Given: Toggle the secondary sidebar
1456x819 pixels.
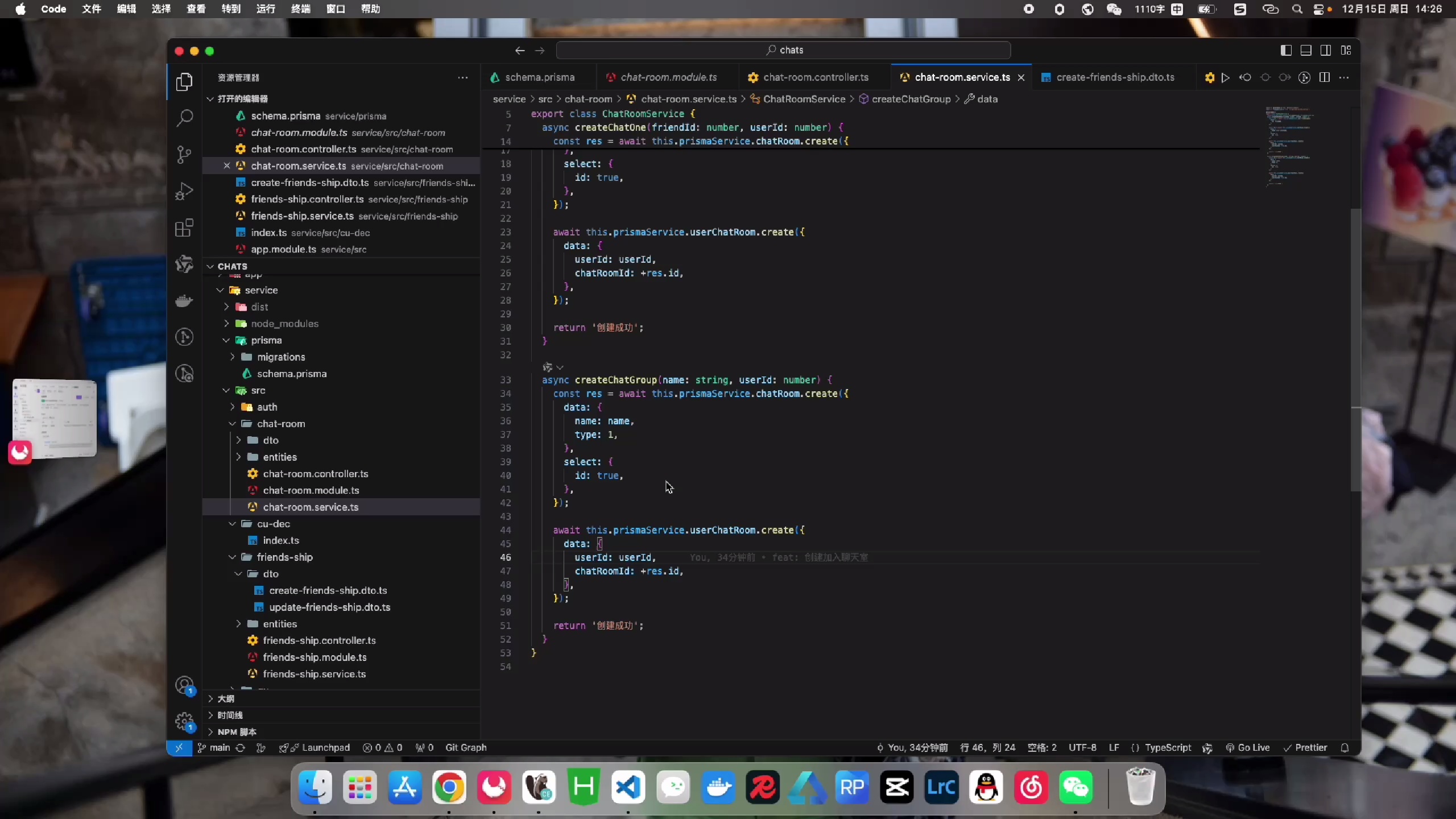Looking at the screenshot, I should click(1325, 50).
